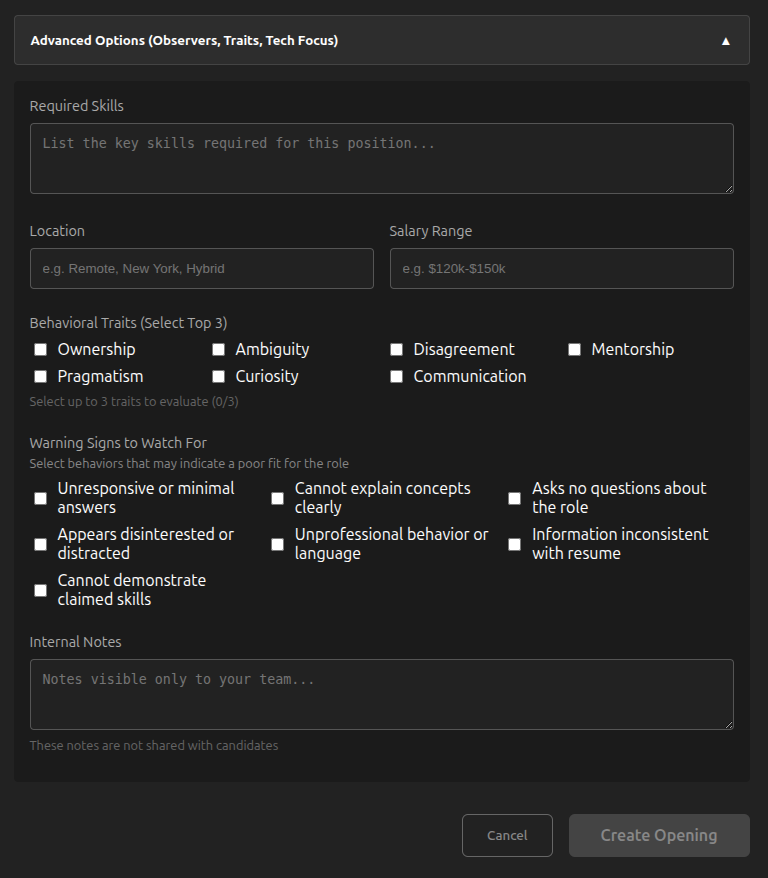Click the Required Skills text area
This screenshot has height=878, width=768.
tap(381, 158)
